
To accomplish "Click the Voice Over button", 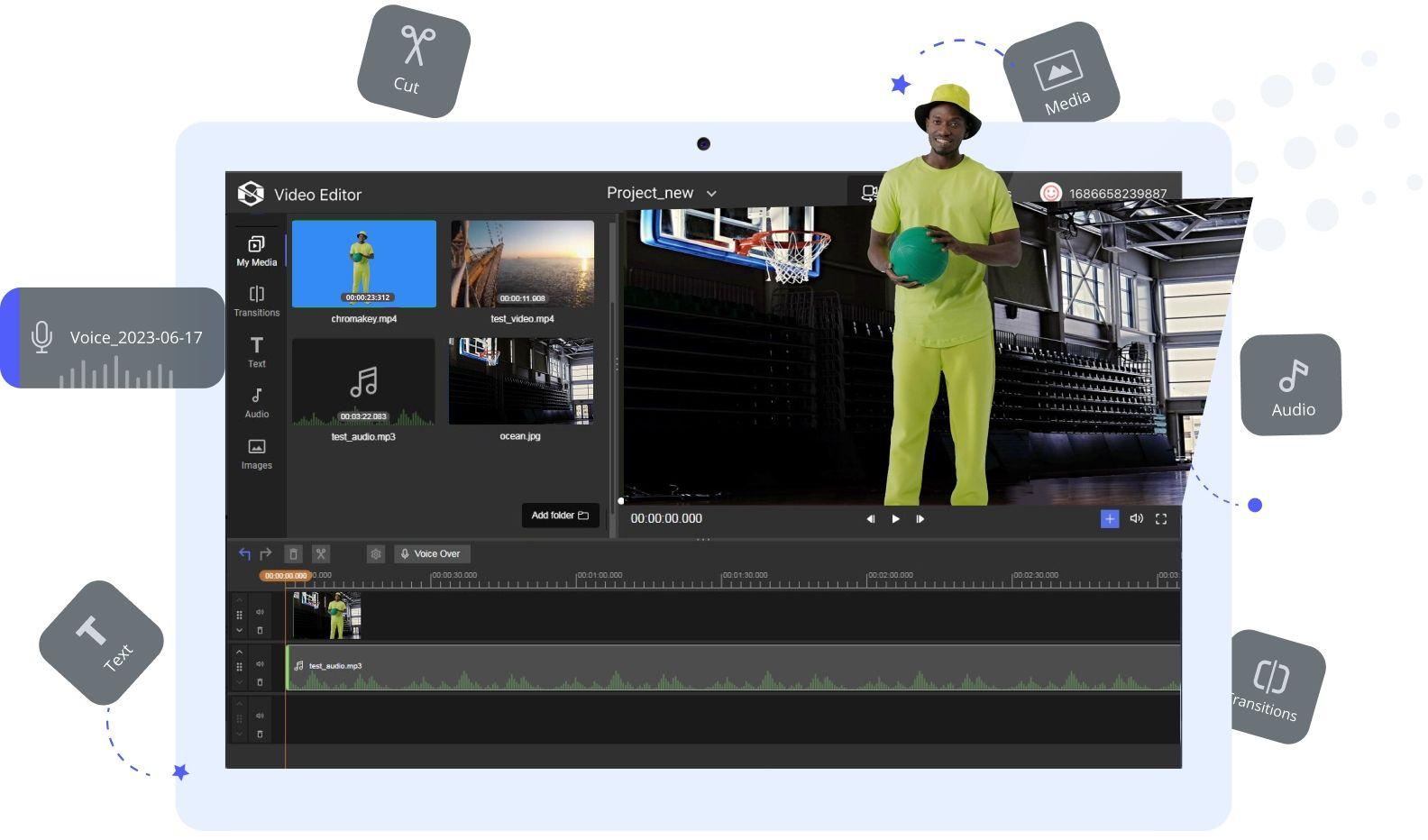I will 432,554.
